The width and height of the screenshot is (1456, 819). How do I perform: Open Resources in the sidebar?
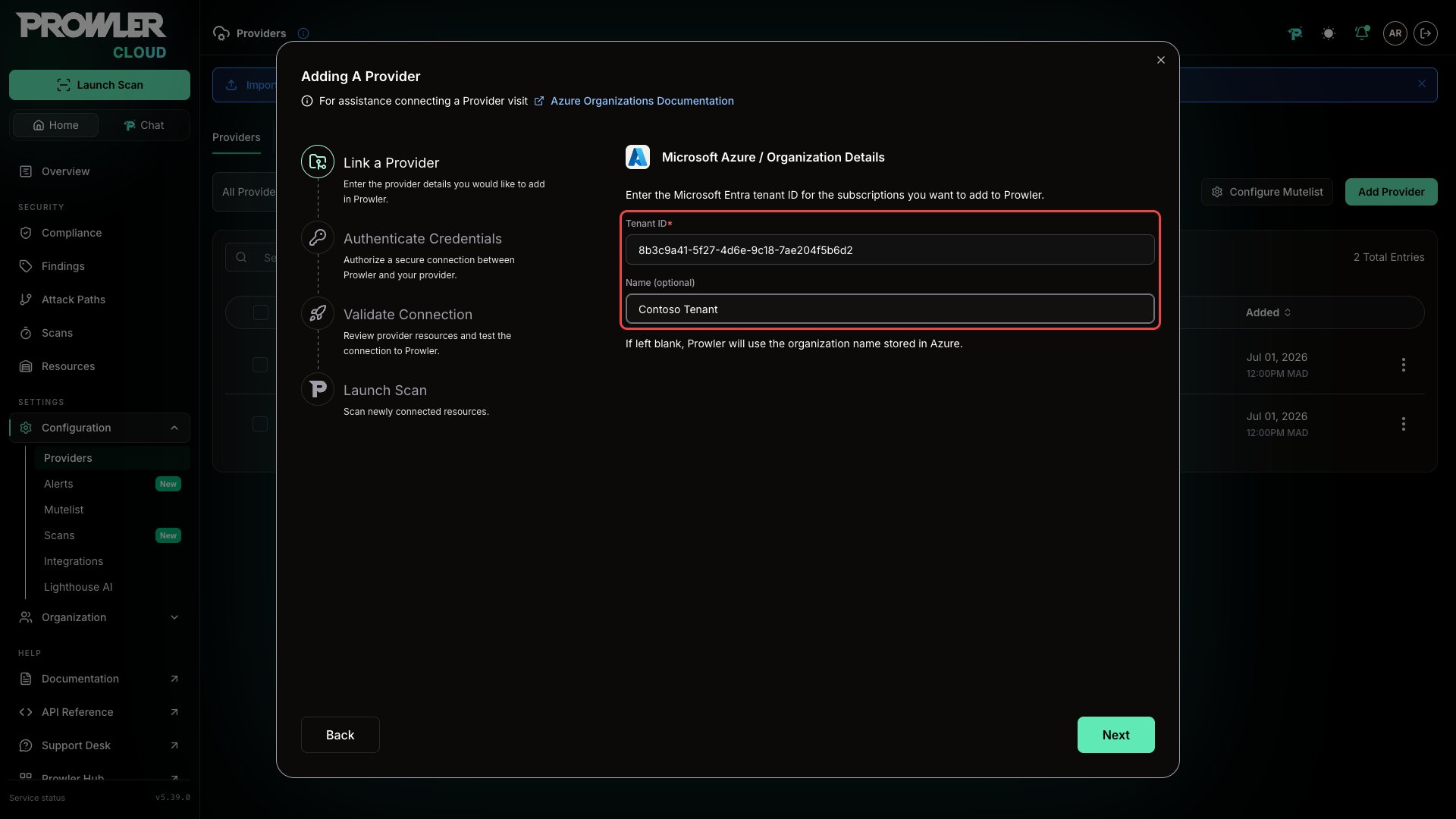click(99, 366)
